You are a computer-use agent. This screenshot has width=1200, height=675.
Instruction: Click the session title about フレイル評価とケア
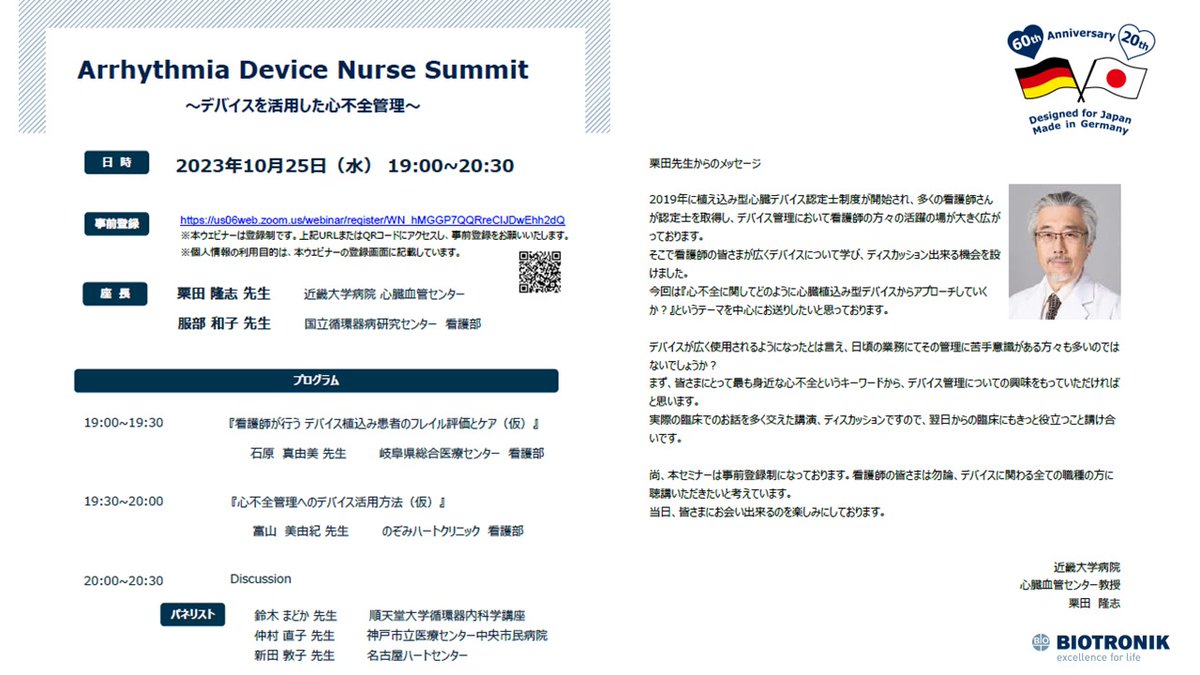pyautogui.click(x=385, y=423)
